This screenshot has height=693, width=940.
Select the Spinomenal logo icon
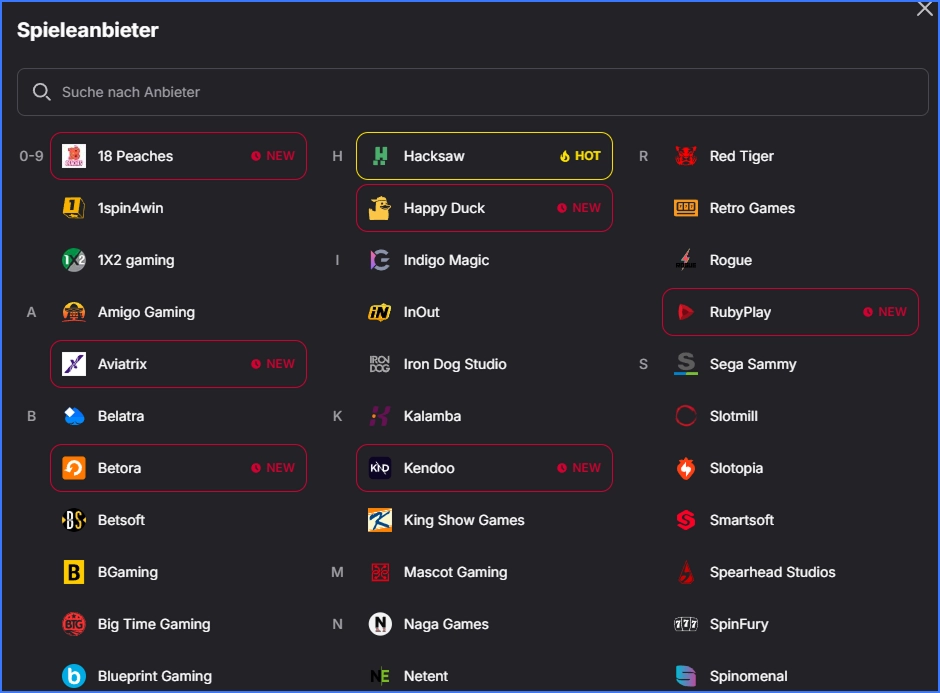point(686,676)
